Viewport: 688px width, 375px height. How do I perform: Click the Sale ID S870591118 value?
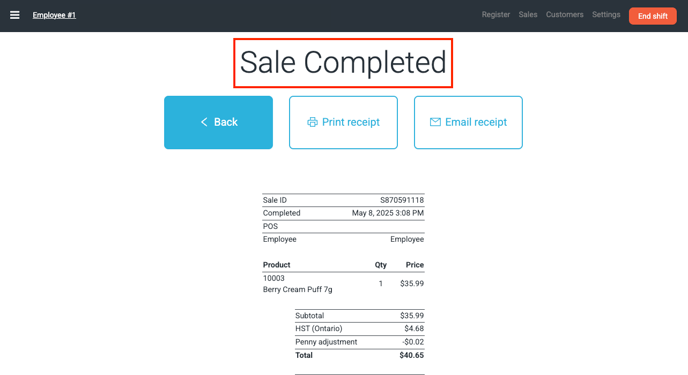402,200
